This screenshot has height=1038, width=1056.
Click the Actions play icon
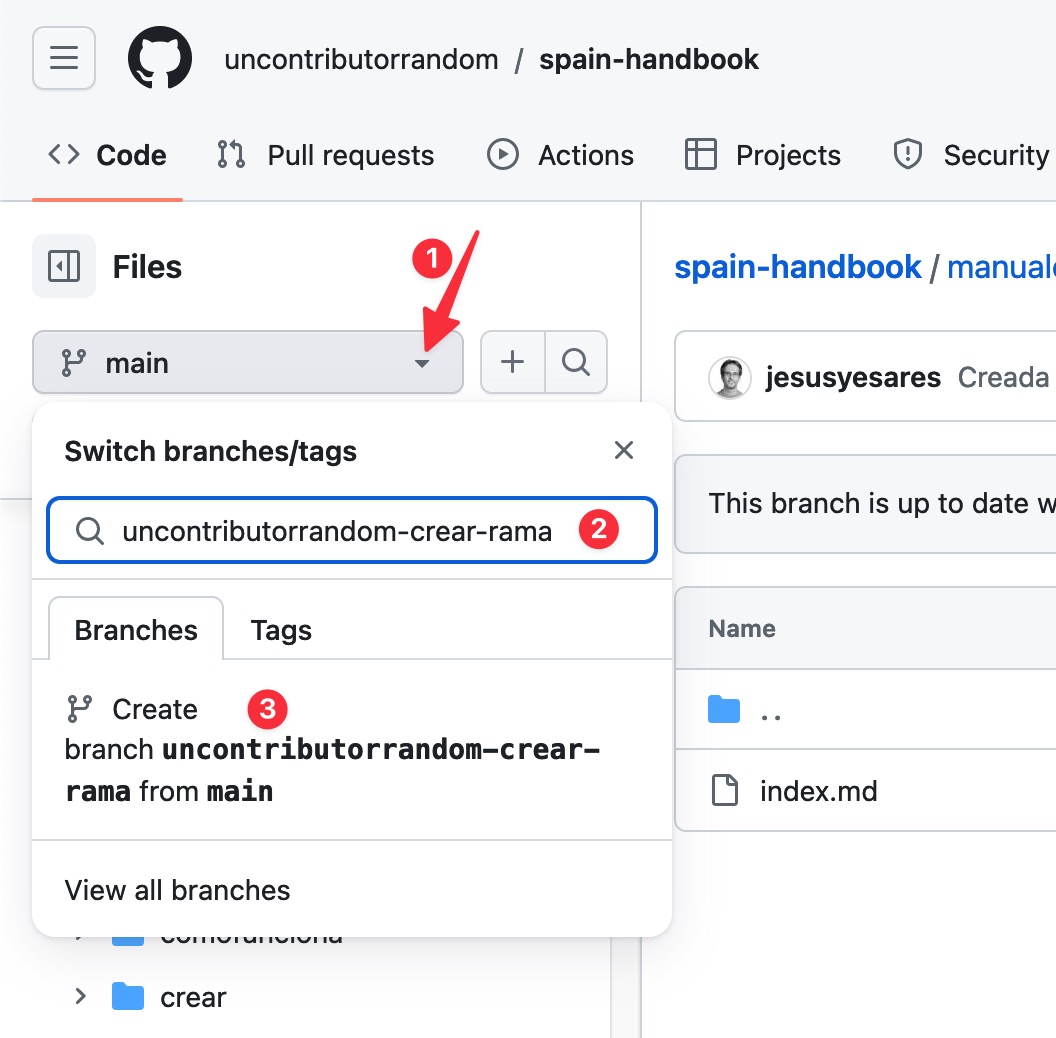(x=503, y=154)
